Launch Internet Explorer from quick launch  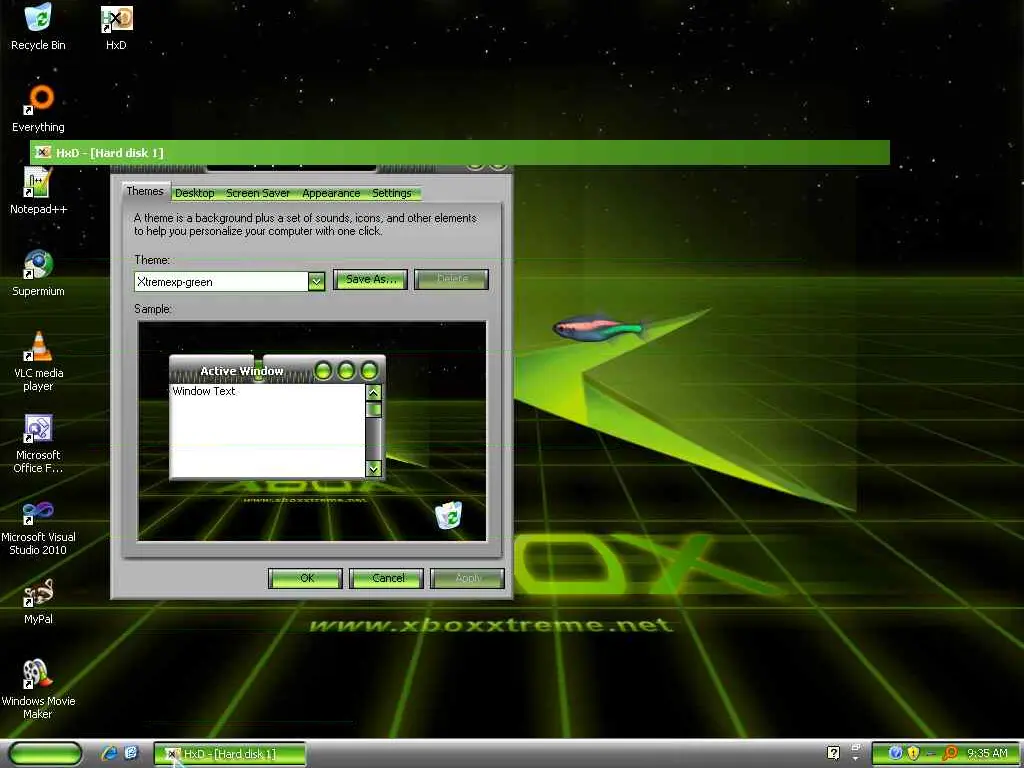click(x=109, y=754)
